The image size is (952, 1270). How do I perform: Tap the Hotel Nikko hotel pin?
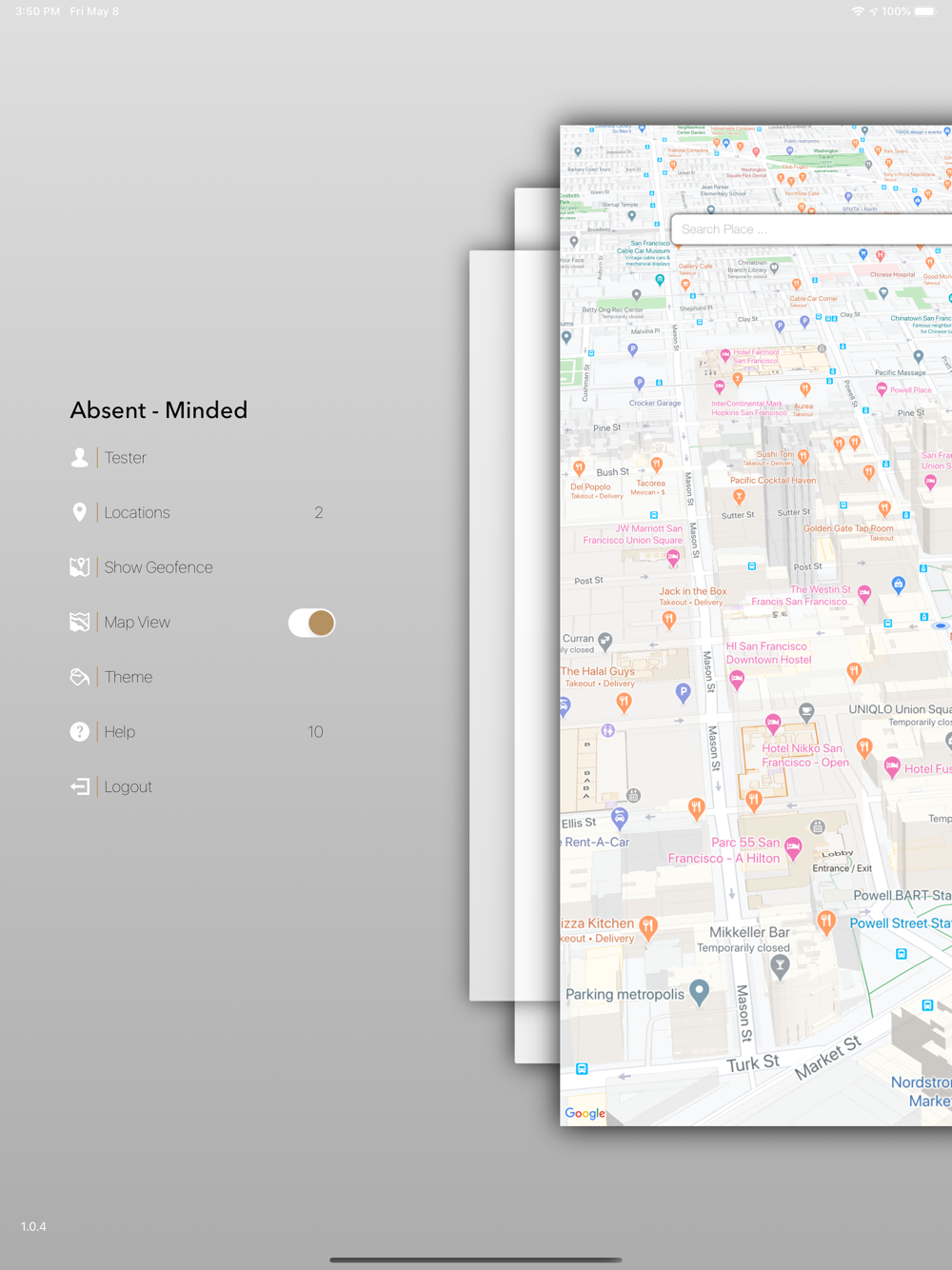(x=773, y=724)
